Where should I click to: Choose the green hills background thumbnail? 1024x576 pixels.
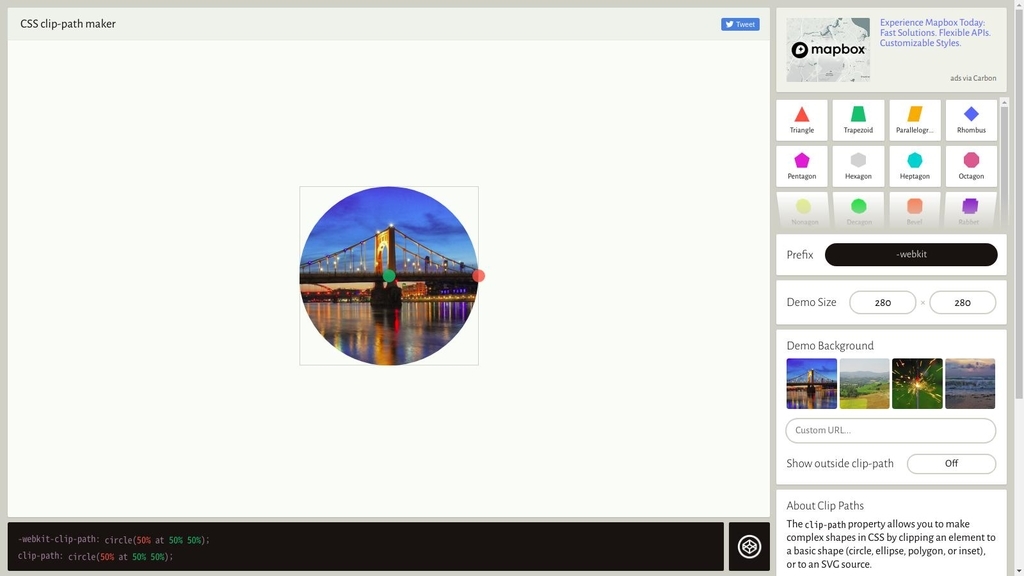(865, 383)
